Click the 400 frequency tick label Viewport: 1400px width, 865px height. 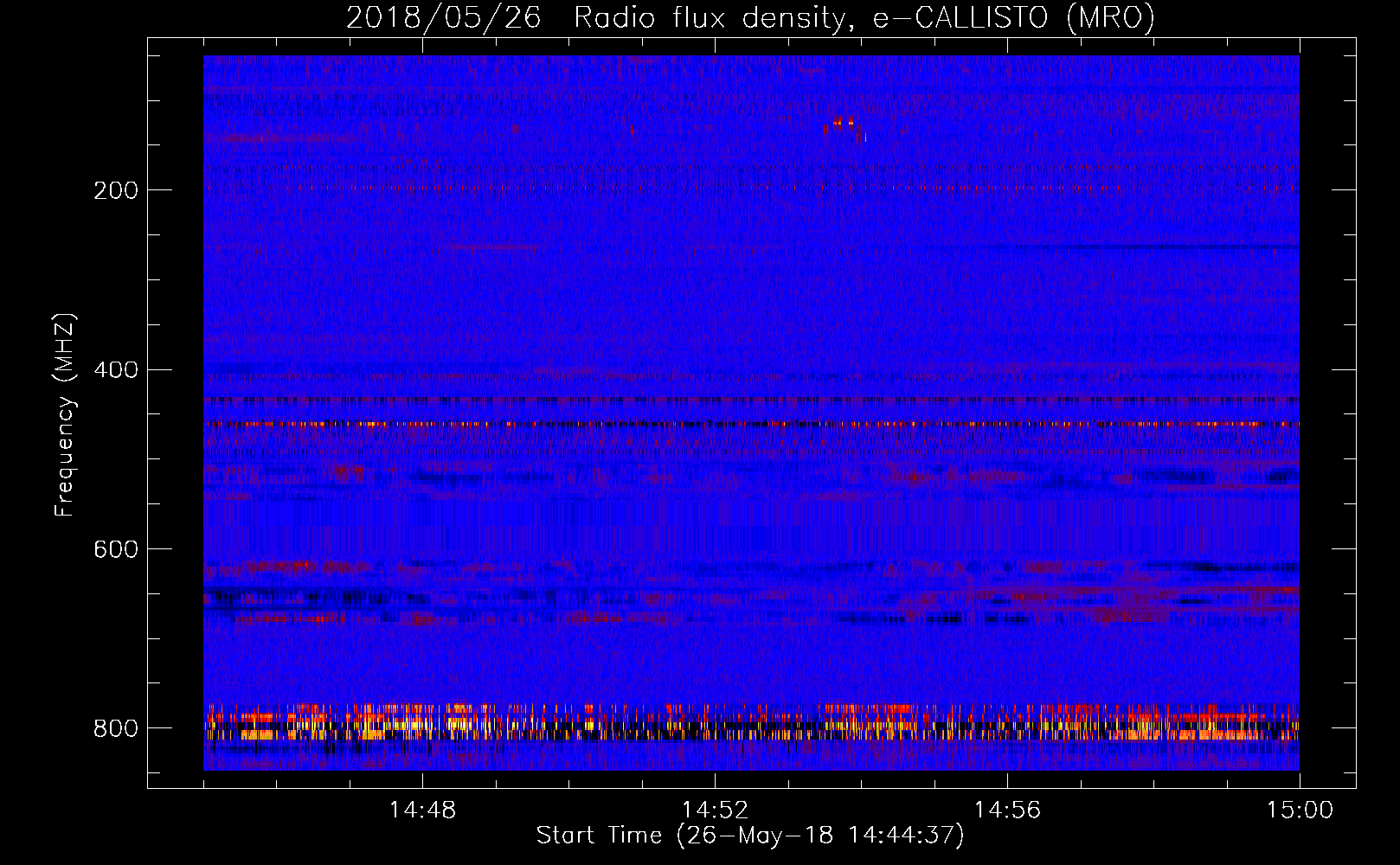tap(115, 369)
